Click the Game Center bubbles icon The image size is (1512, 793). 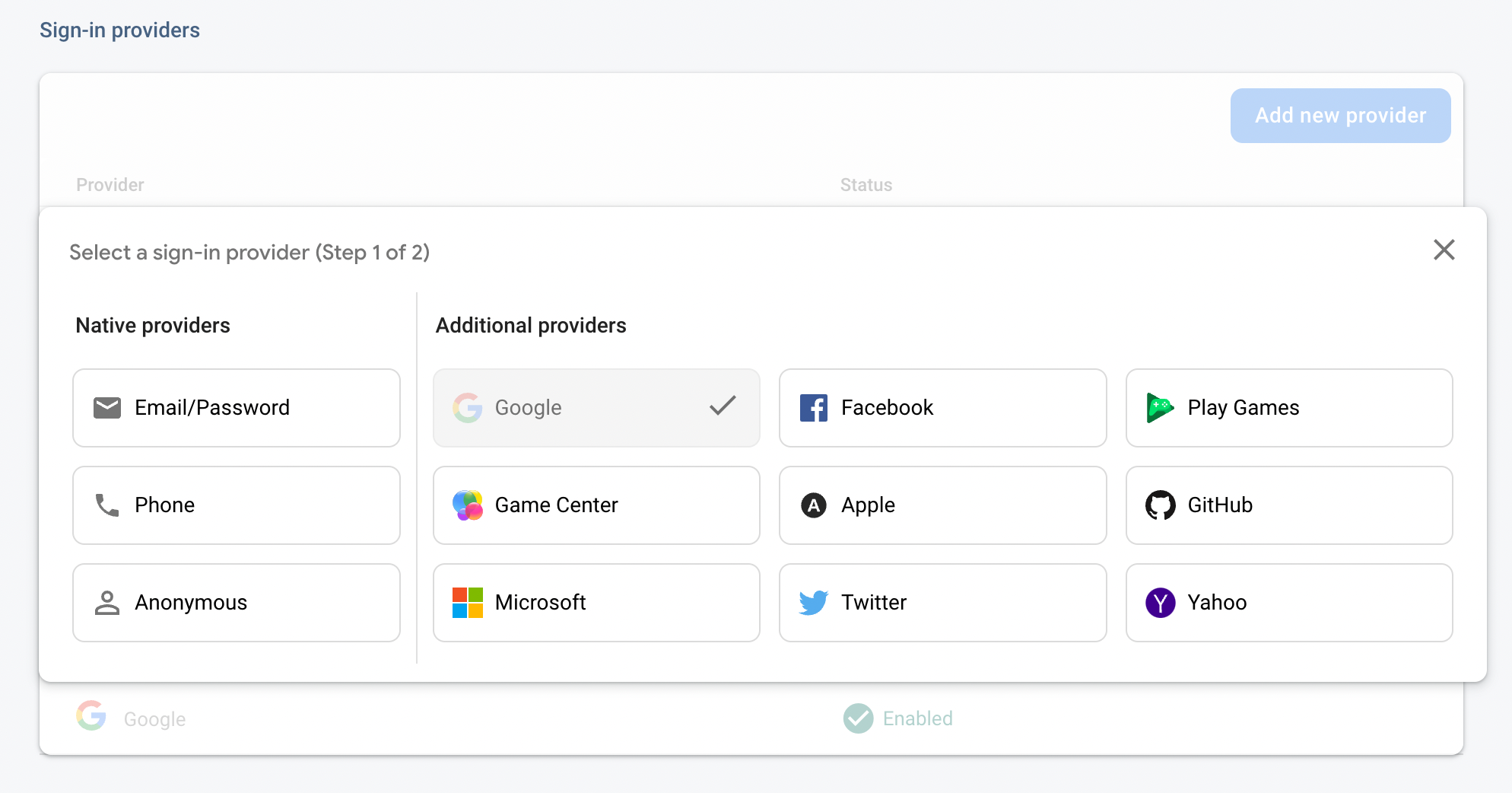point(468,505)
